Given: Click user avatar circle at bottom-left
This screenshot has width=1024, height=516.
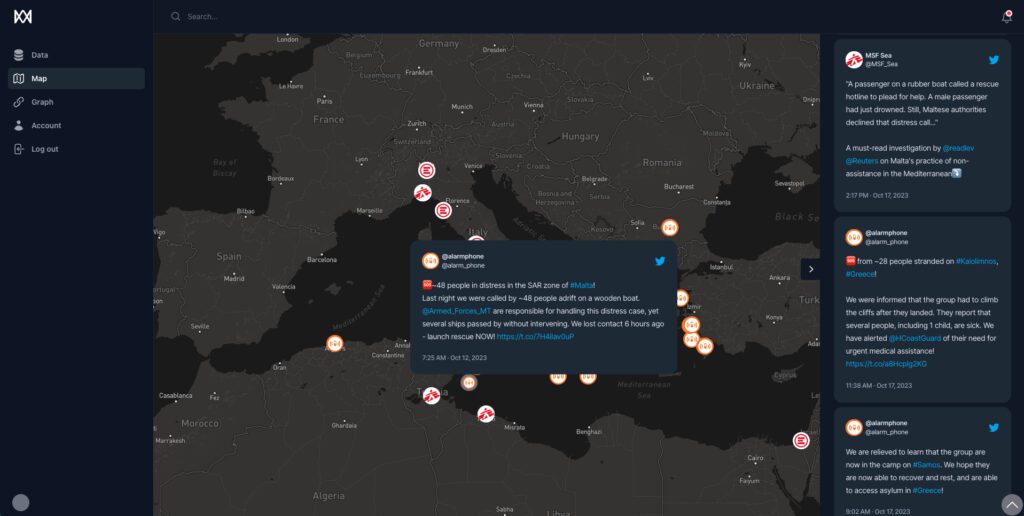Looking at the screenshot, I should [20, 502].
